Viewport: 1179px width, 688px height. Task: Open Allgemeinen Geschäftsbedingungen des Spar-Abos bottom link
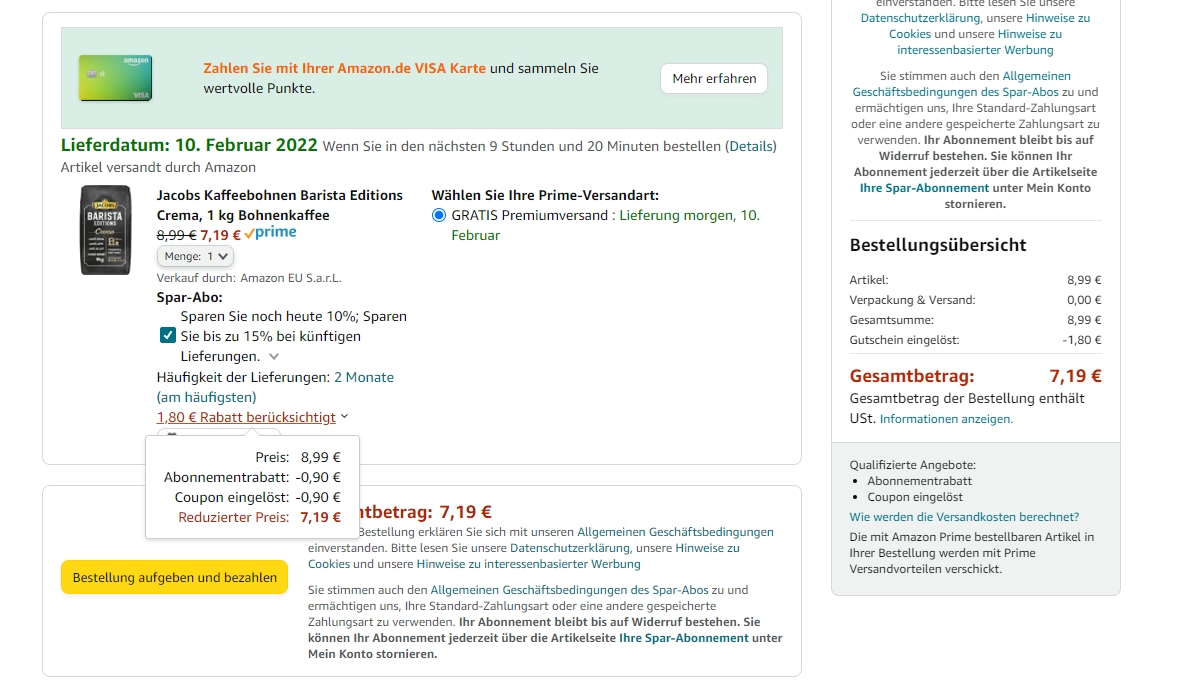[569, 590]
